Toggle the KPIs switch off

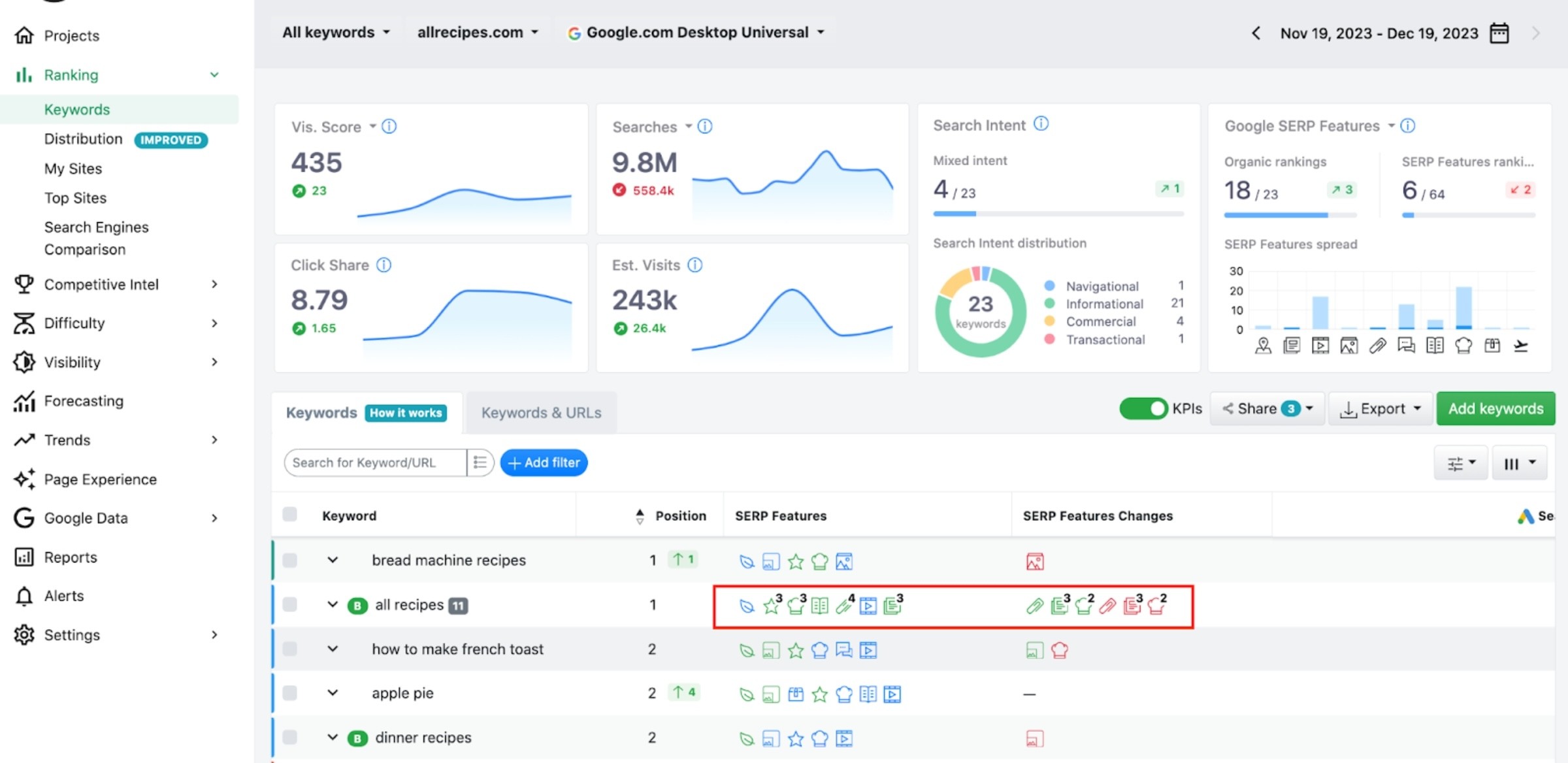[1143, 409]
